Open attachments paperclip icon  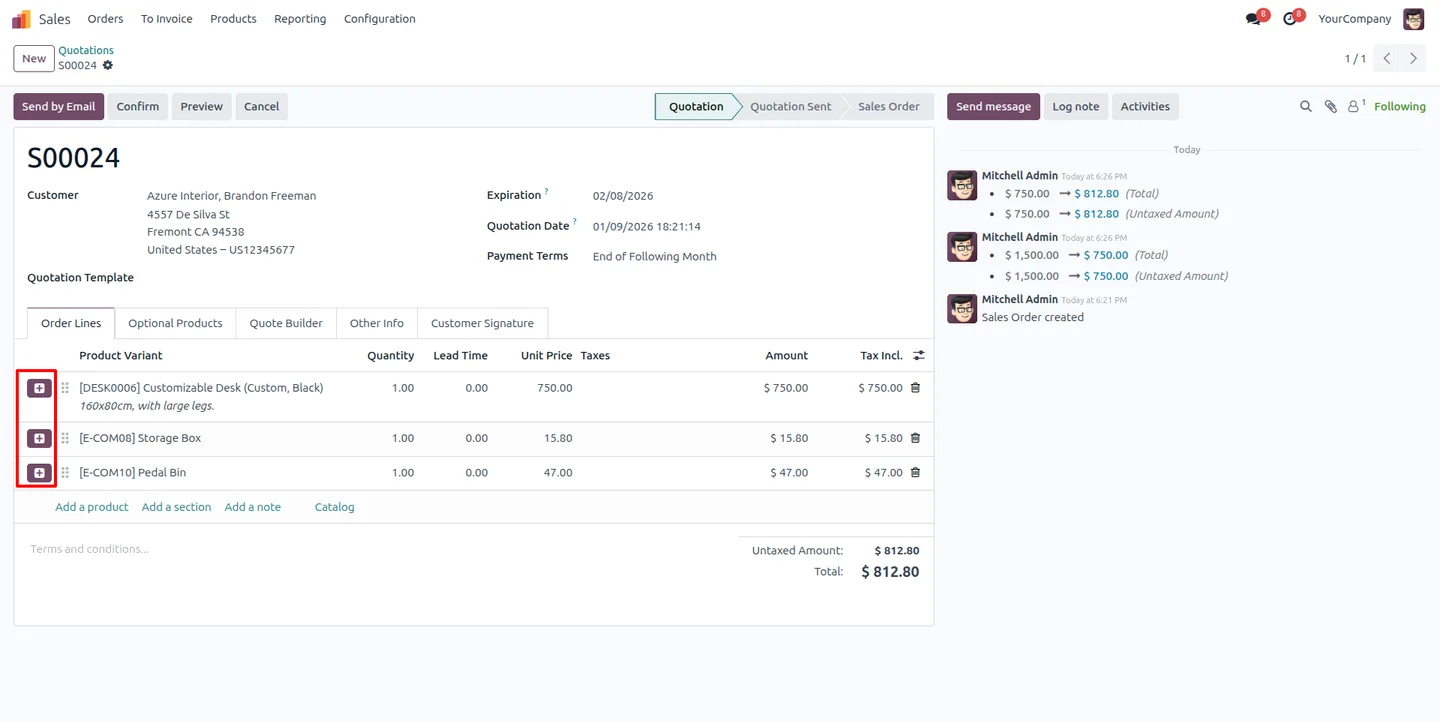[1330, 107]
